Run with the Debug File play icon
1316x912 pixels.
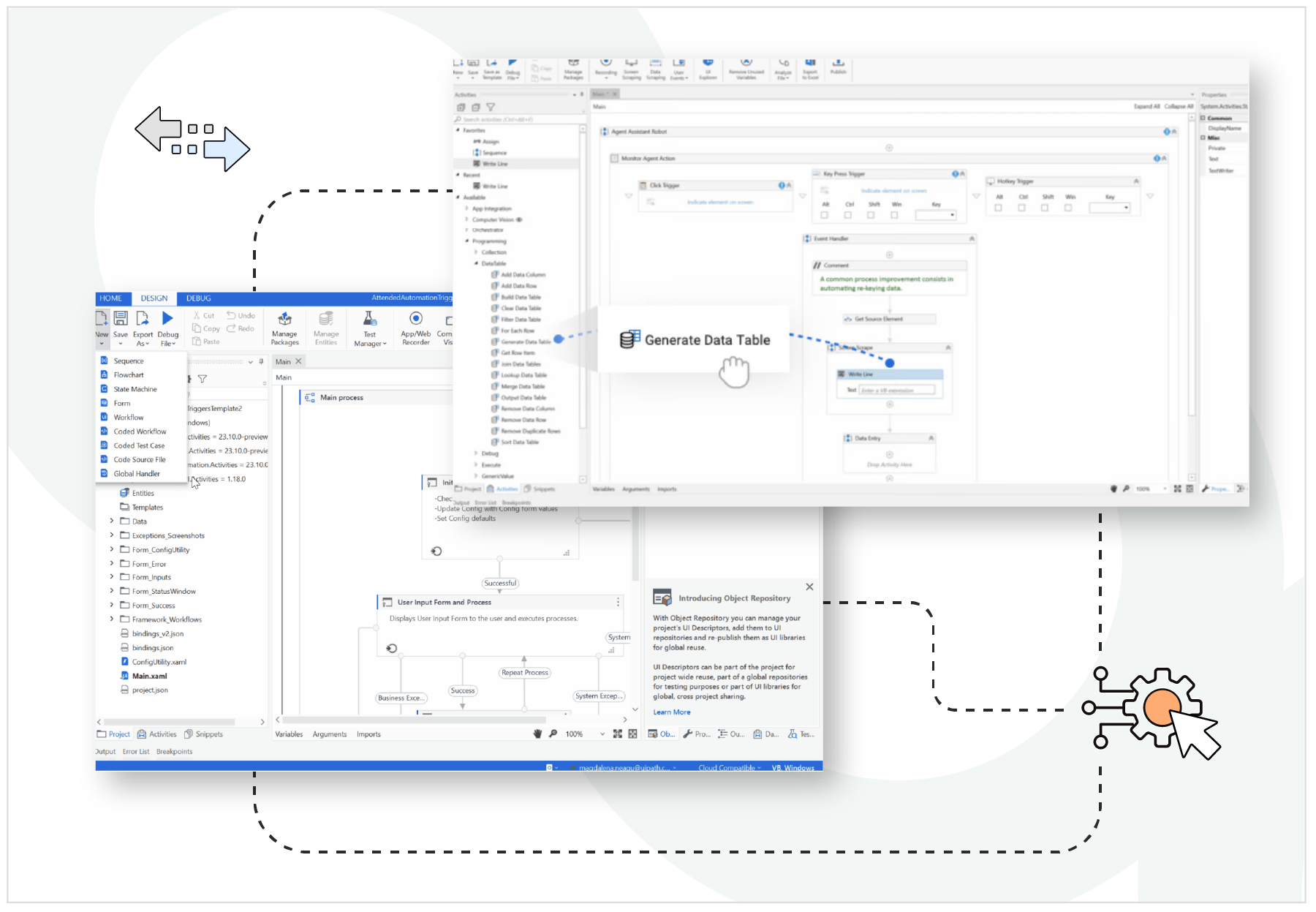coord(167,318)
